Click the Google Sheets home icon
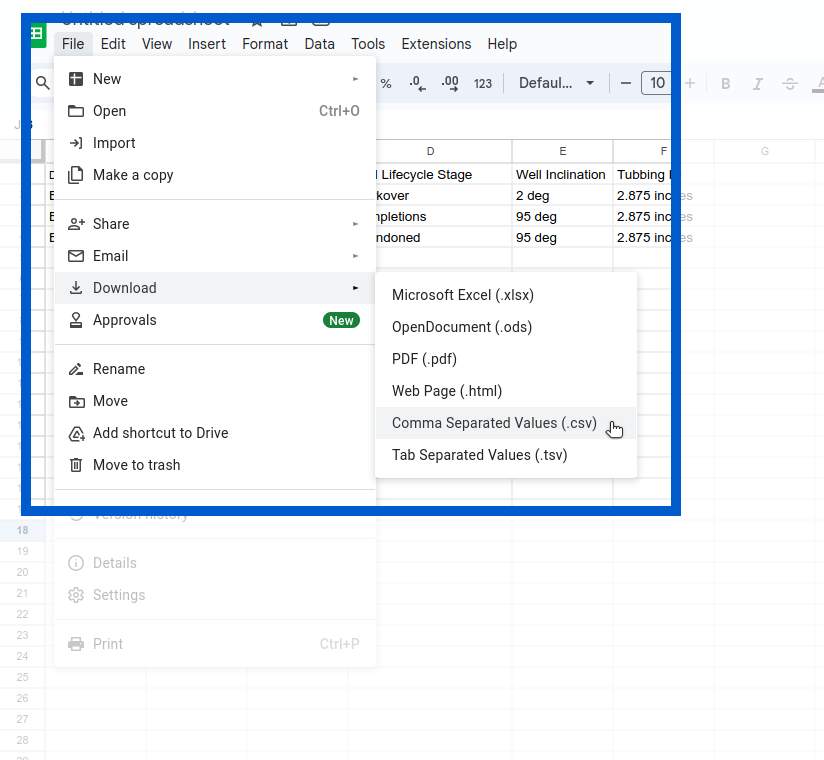The image size is (824, 760). tap(36, 35)
